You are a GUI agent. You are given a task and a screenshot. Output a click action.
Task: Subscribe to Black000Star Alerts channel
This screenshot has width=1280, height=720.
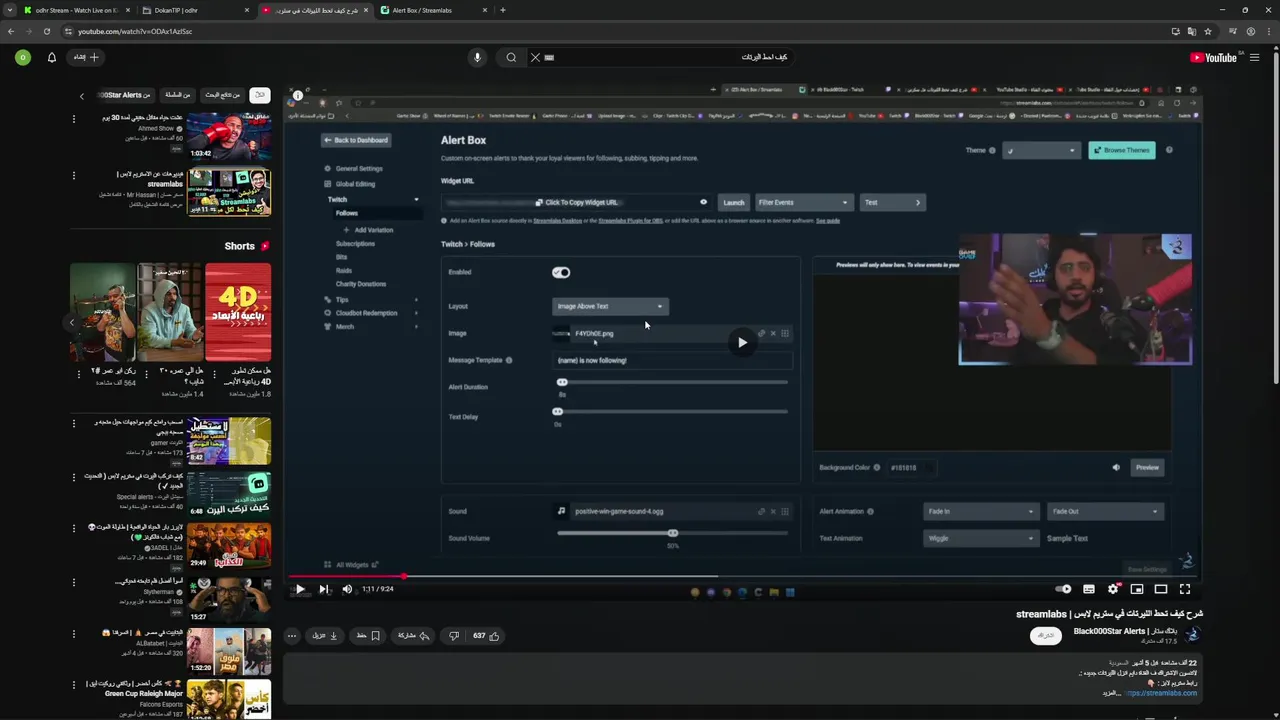click(x=1046, y=636)
